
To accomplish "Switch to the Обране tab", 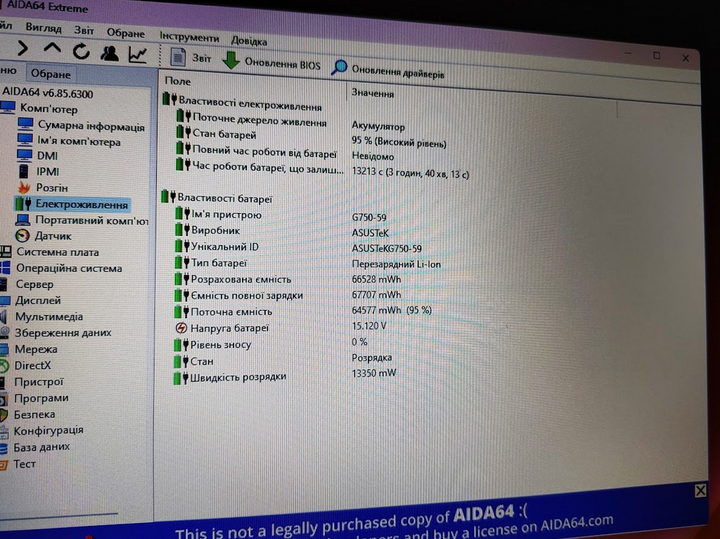I will point(51,74).
